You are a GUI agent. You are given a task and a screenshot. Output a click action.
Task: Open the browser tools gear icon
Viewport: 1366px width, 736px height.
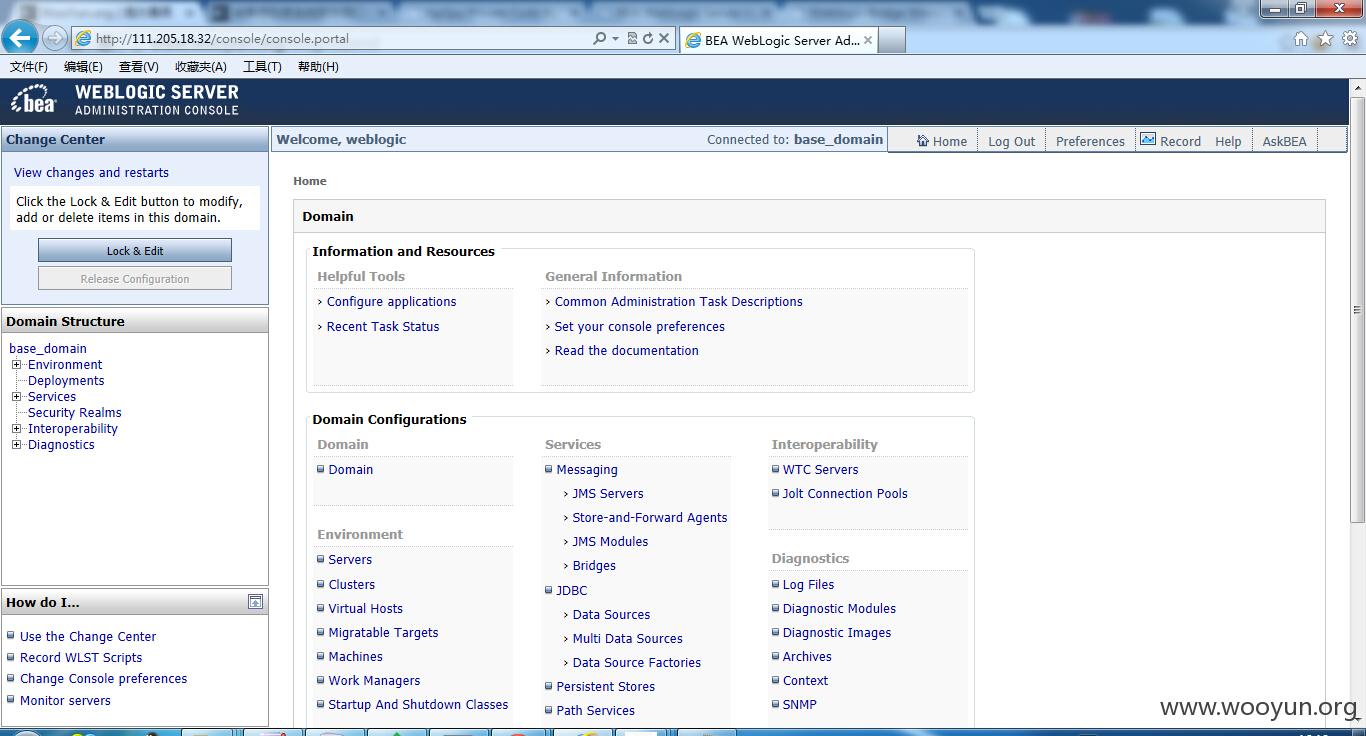[1349, 39]
